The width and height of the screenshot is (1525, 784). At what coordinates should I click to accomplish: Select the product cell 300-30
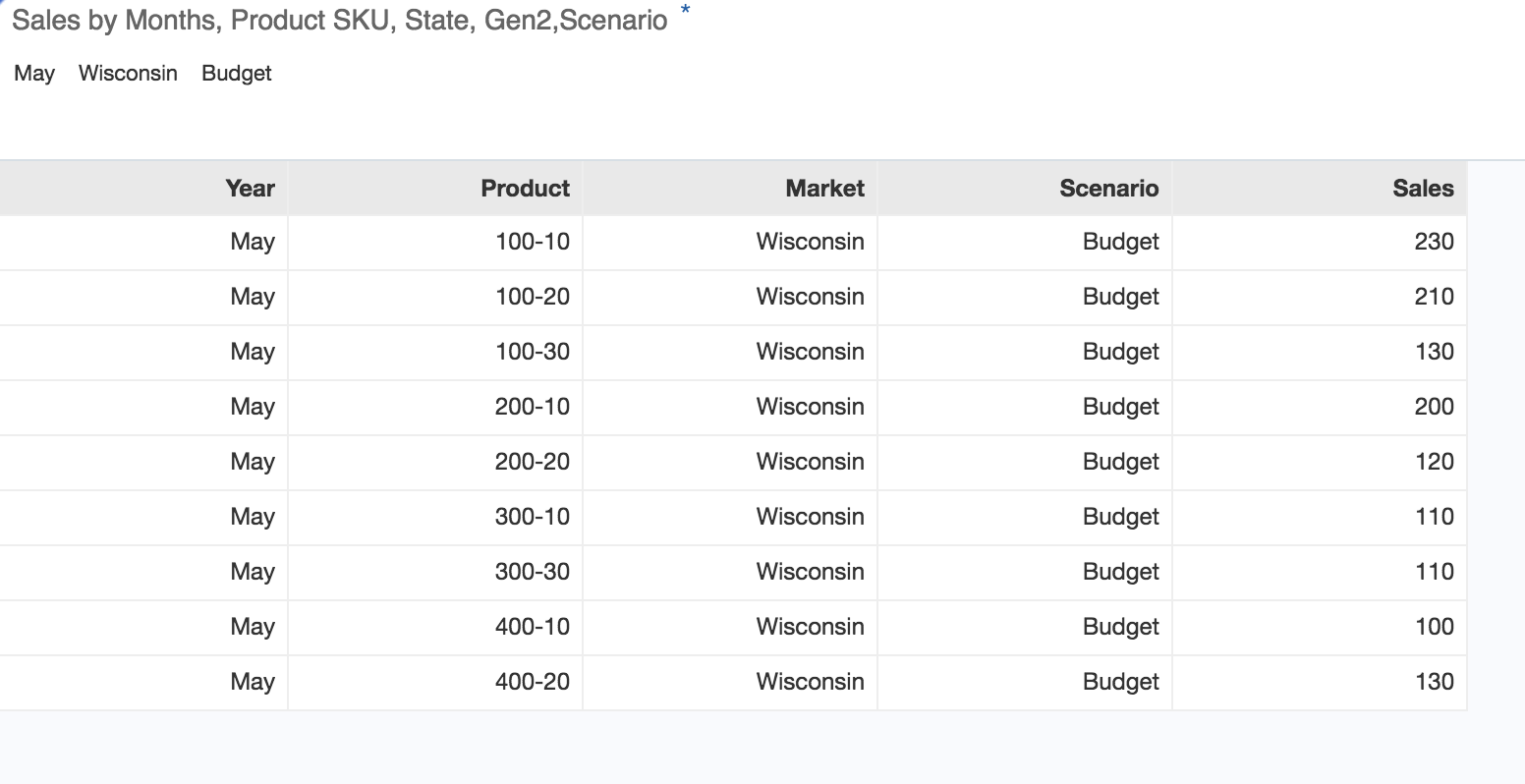coord(532,572)
